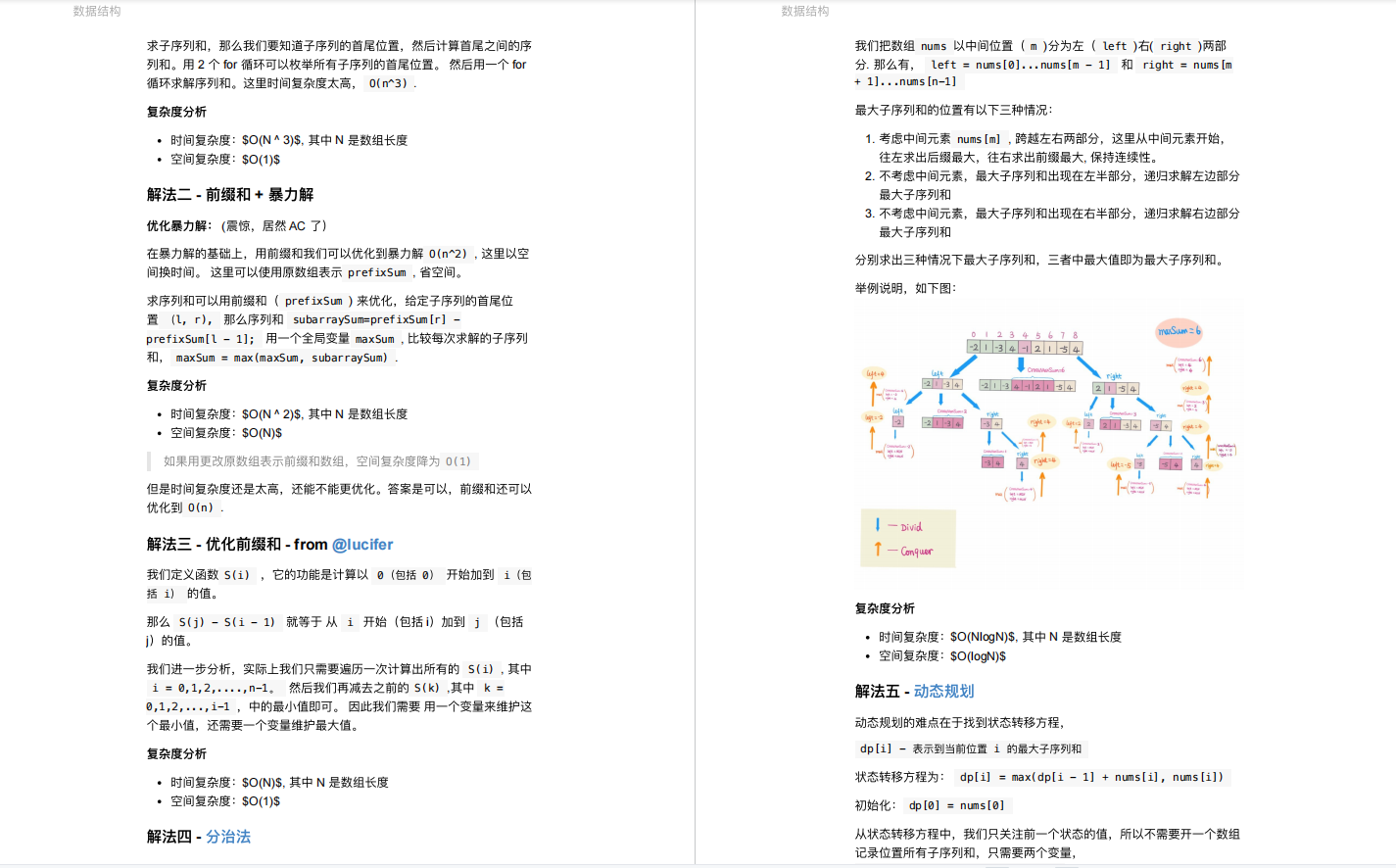Click the code left = nums[0]...nums[m - 1]
Image resolution: width=1396 pixels, height=868 pixels.
point(1021,65)
